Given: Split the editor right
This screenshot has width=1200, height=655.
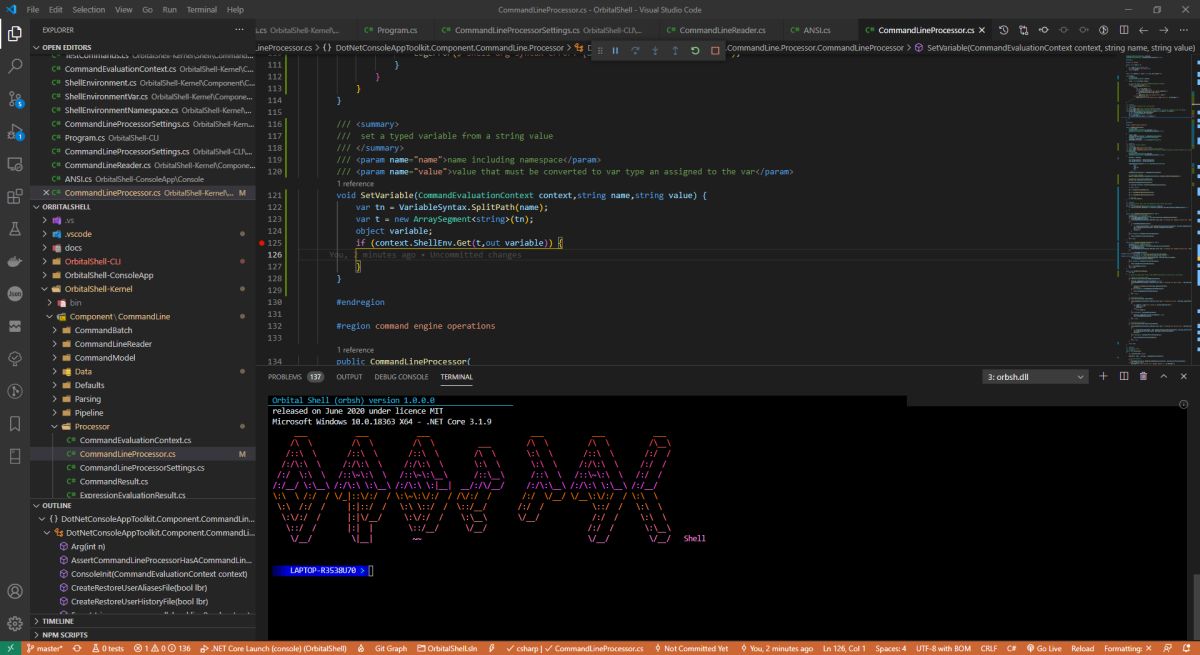Looking at the screenshot, I should coord(1124,30).
